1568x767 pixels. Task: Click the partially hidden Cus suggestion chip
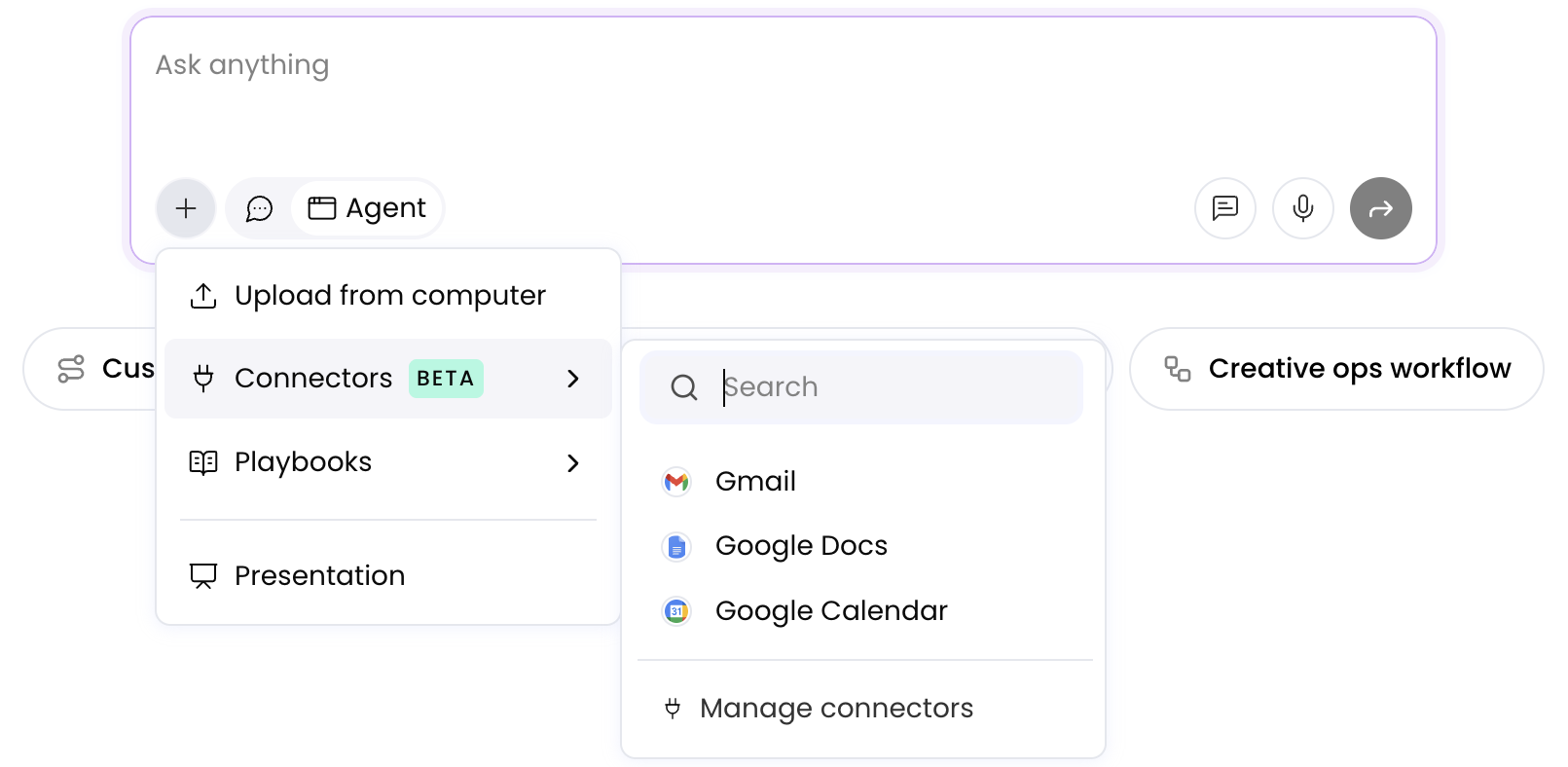pos(92,369)
